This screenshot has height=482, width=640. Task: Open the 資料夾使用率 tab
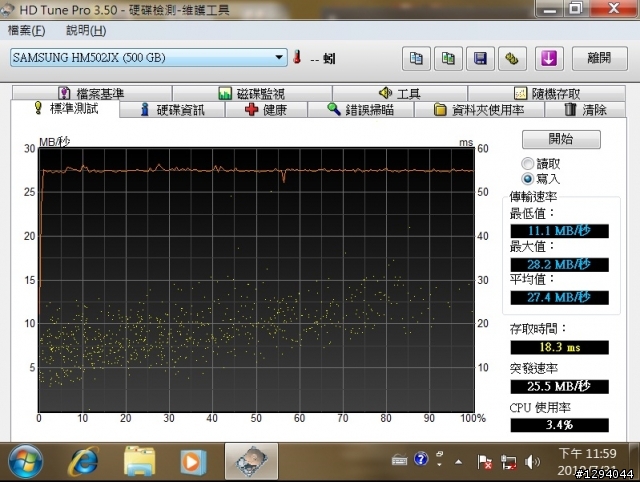click(x=479, y=110)
